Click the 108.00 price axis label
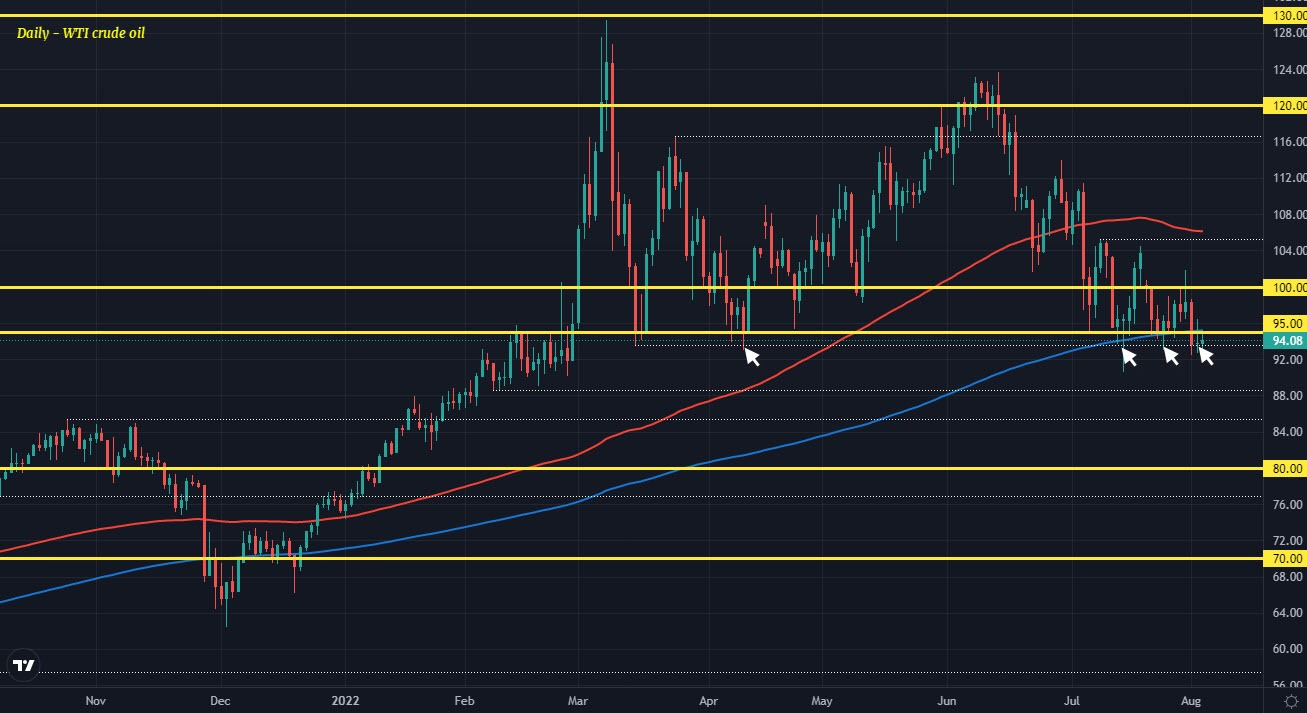 1287,214
